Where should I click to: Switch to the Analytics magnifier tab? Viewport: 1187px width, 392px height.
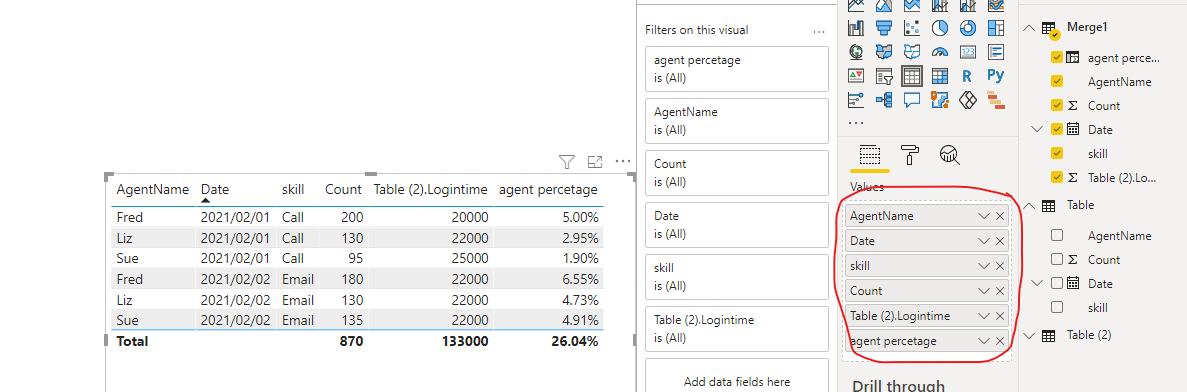[949, 155]
